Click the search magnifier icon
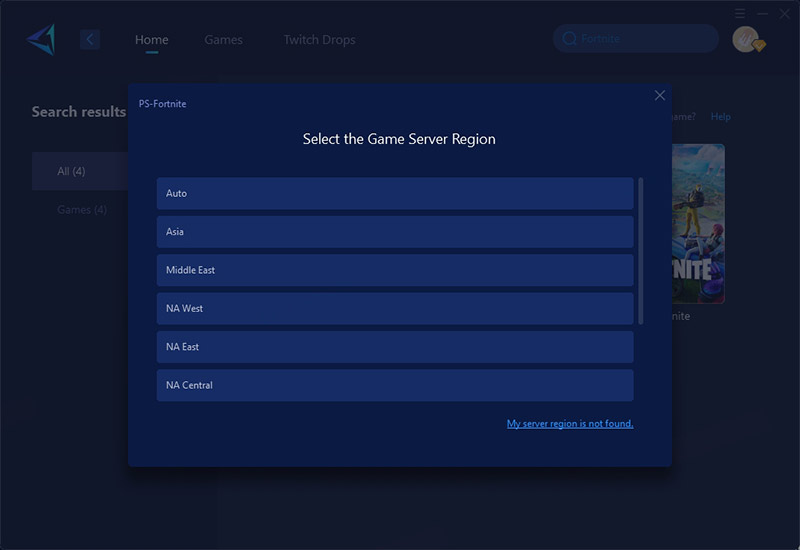This screenshot has width=800, height=550. [x=569, y=39]
